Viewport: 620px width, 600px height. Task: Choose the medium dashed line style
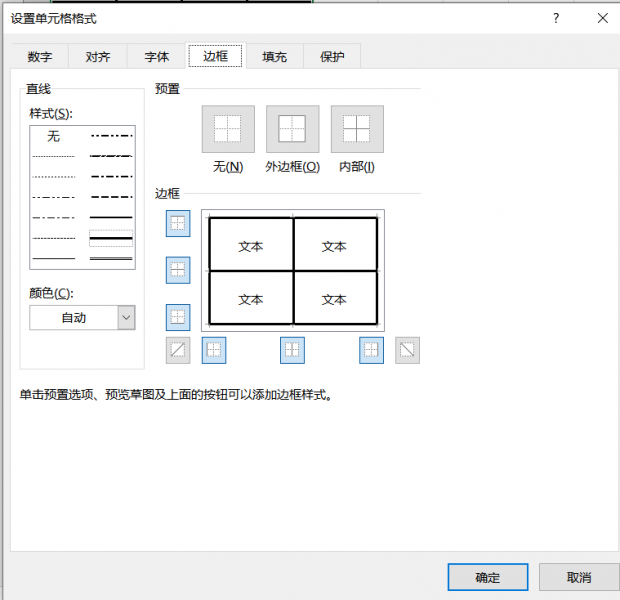tap(111, 197)
